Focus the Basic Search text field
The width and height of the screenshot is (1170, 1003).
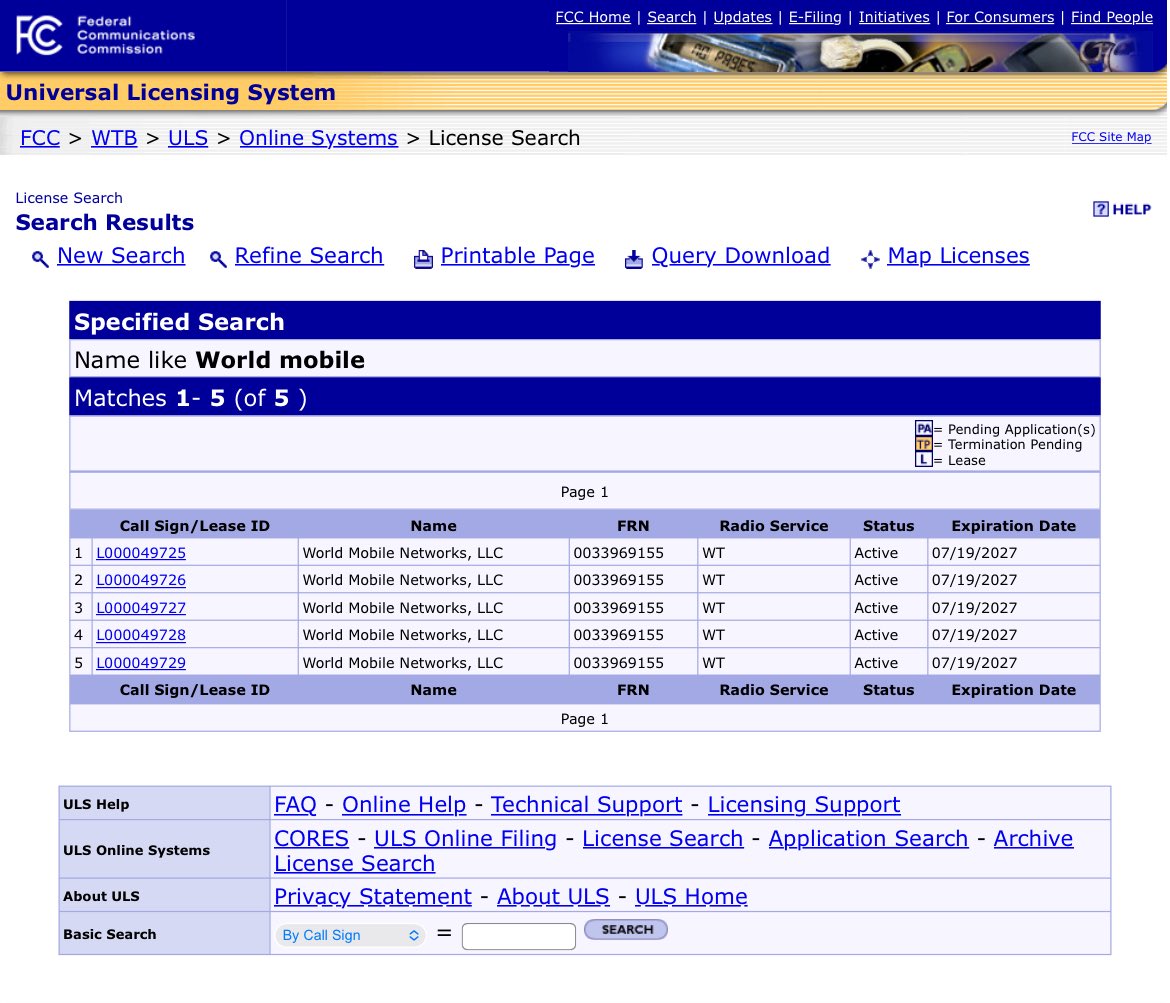point(519,936)
